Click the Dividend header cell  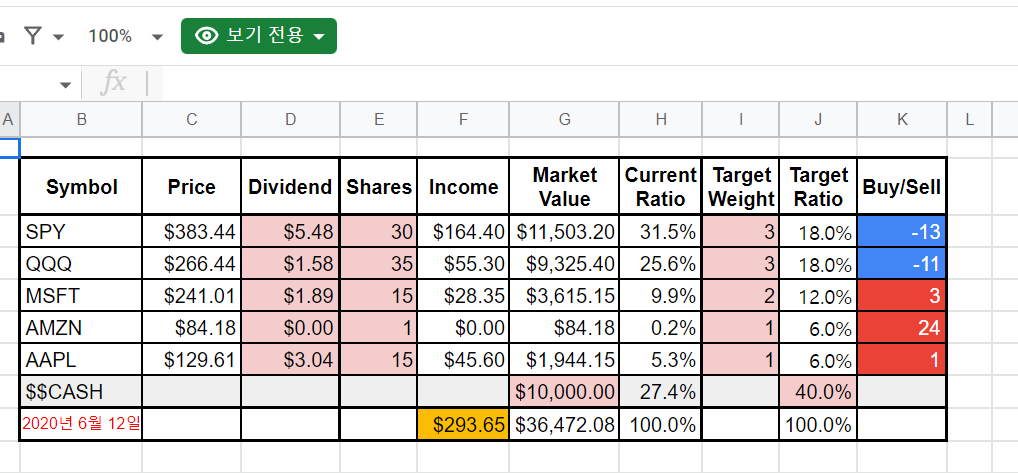290,186
